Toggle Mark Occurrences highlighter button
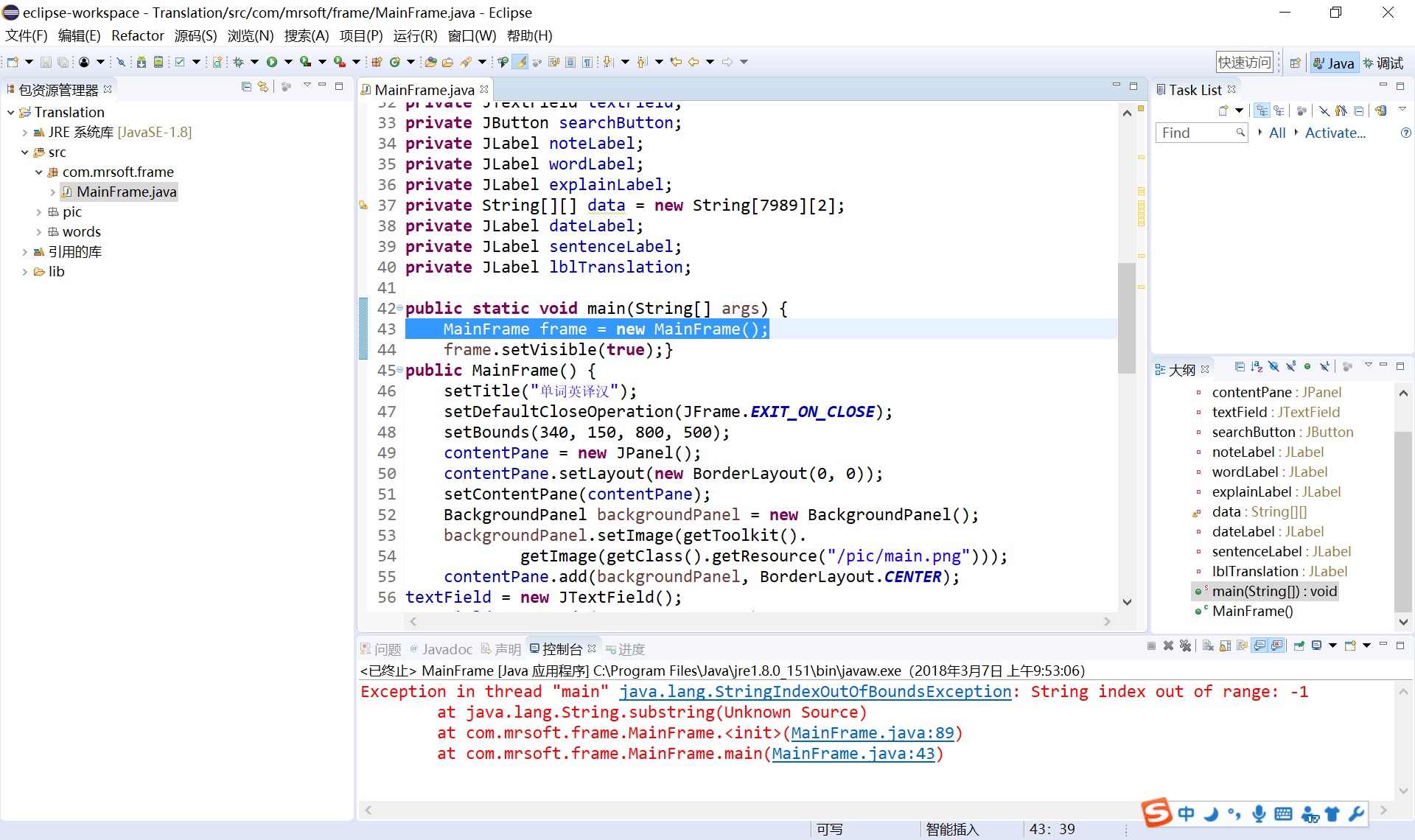 tap(520, 62)
